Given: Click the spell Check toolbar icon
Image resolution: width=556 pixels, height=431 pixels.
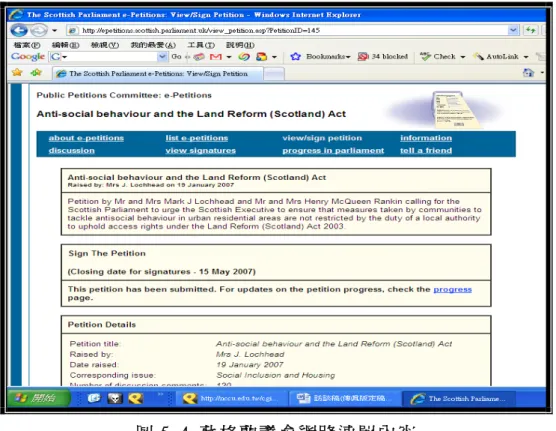Looking at the screenshot, I should point(425,56).
